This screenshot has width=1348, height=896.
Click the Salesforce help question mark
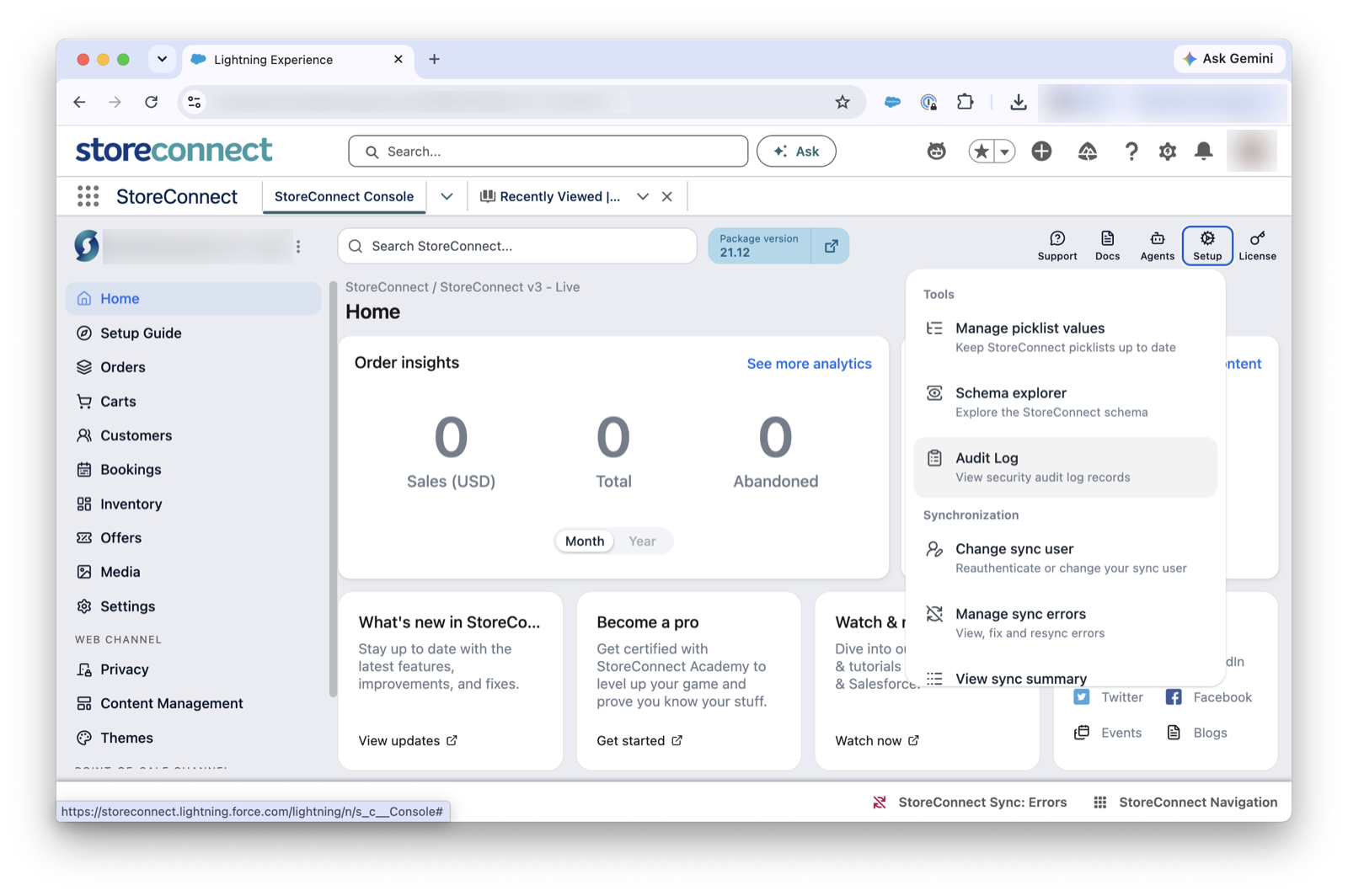1131,152
